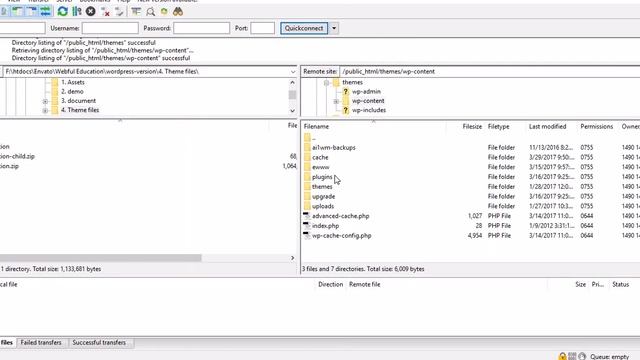This screenshot has height=360, width=640.
Task: Toggle the remote directory tree display
Action: pyautogui.click(x=31, y=11)
